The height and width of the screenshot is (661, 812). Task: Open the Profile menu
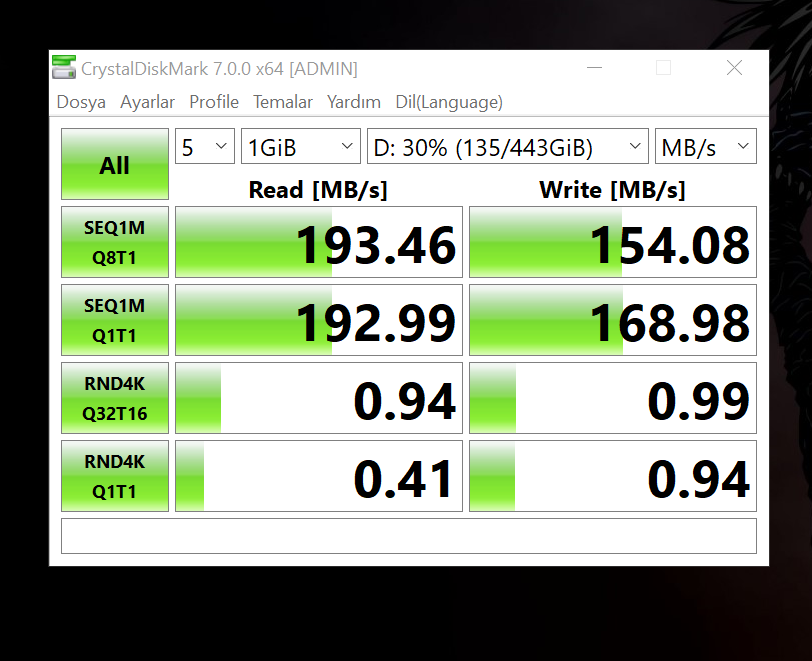(x=213, y=102)
